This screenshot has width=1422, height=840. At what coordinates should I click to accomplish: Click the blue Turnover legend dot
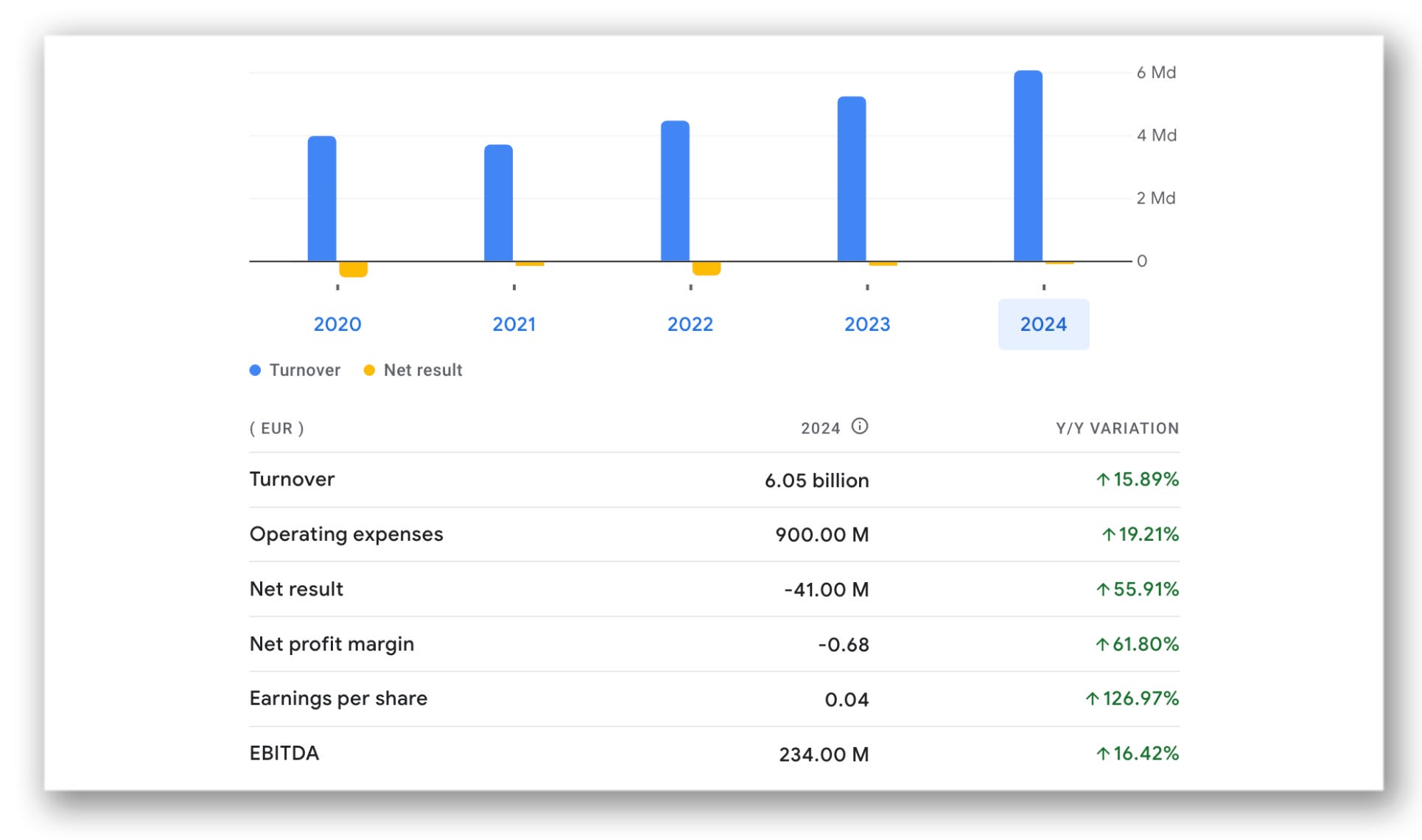point(255,370)
